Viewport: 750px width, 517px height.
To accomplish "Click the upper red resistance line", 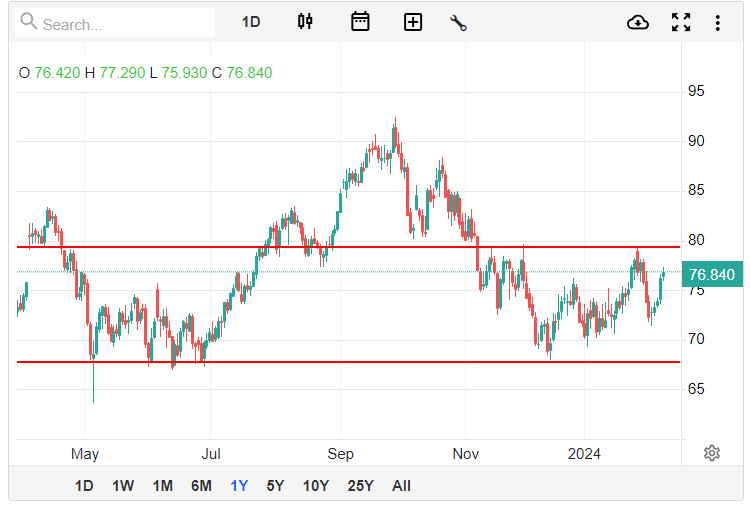I will pos(348,247).
